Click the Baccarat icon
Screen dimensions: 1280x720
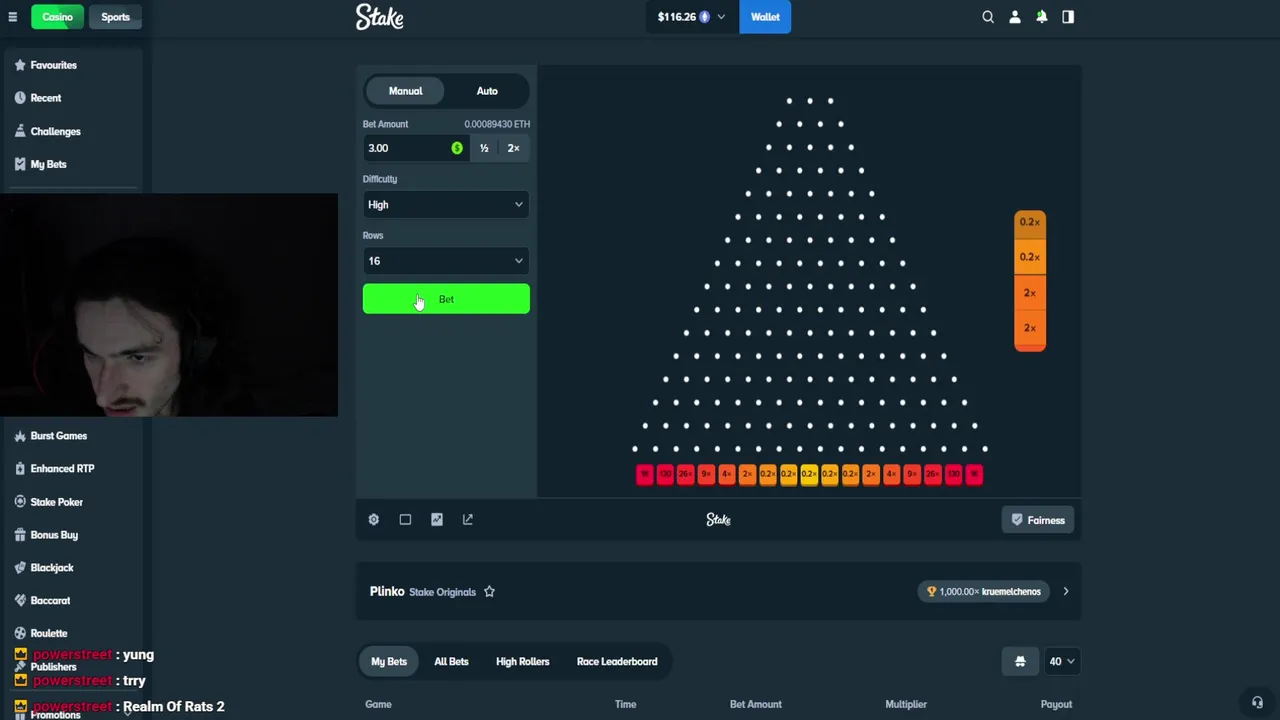(x=20, y=601)
